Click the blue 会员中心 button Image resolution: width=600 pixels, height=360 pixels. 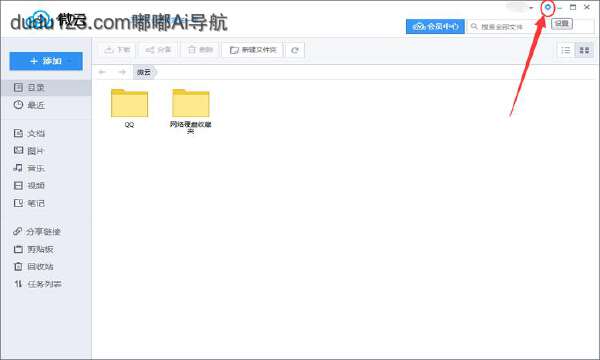[435, 26]
